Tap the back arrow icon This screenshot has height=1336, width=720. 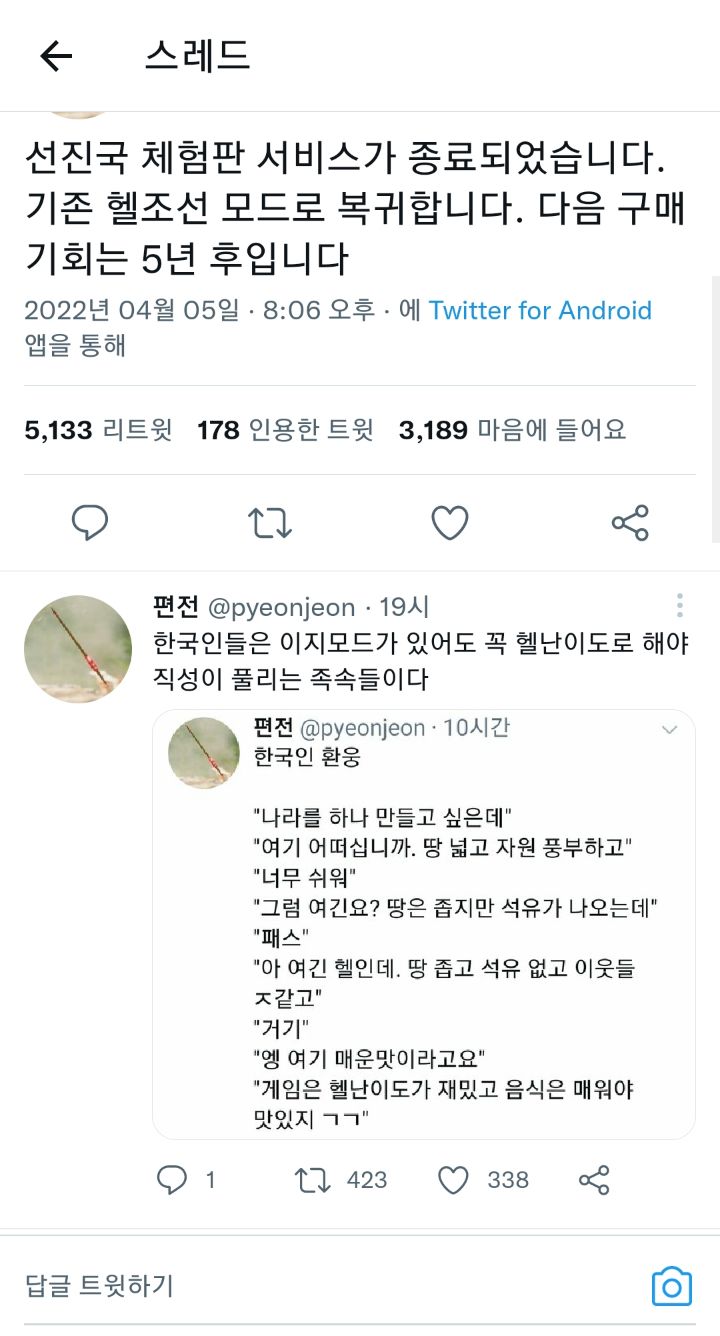coord(56,56)
